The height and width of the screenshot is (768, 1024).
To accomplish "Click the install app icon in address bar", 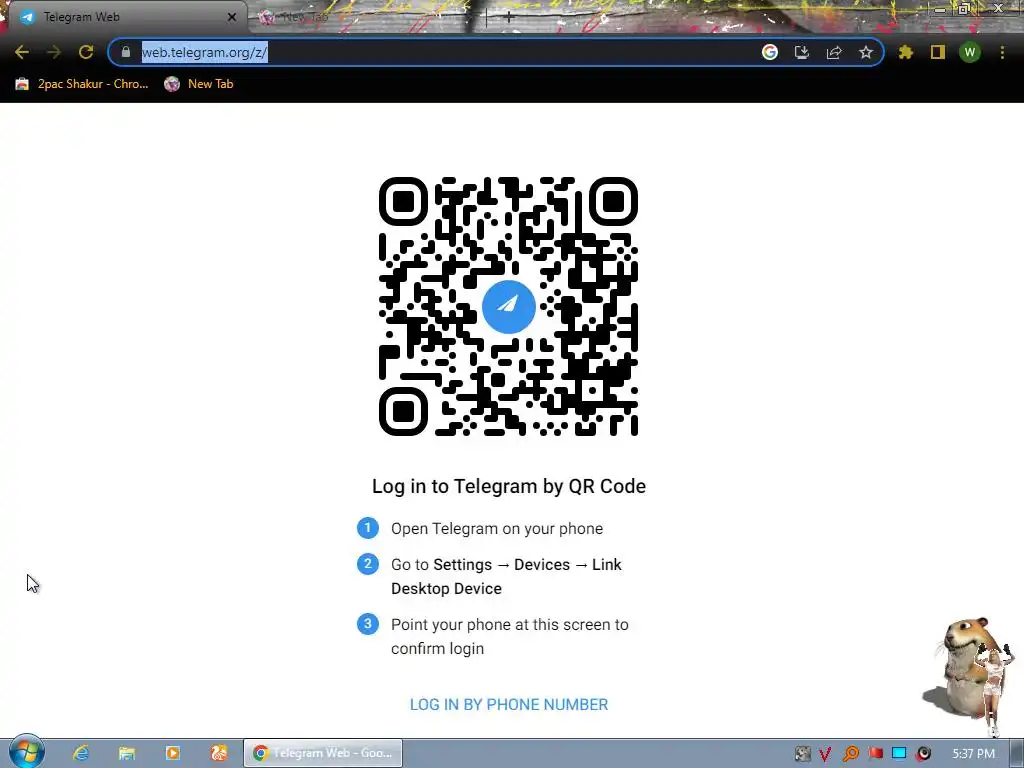I will pyautogui.click(x=802, y=52).
